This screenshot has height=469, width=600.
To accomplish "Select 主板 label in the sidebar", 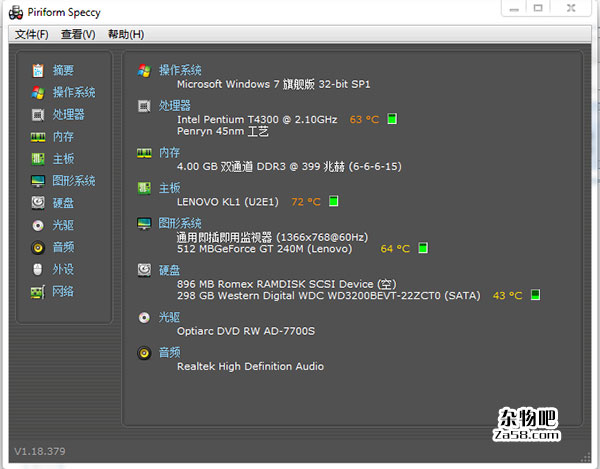I will click(63, 159).
